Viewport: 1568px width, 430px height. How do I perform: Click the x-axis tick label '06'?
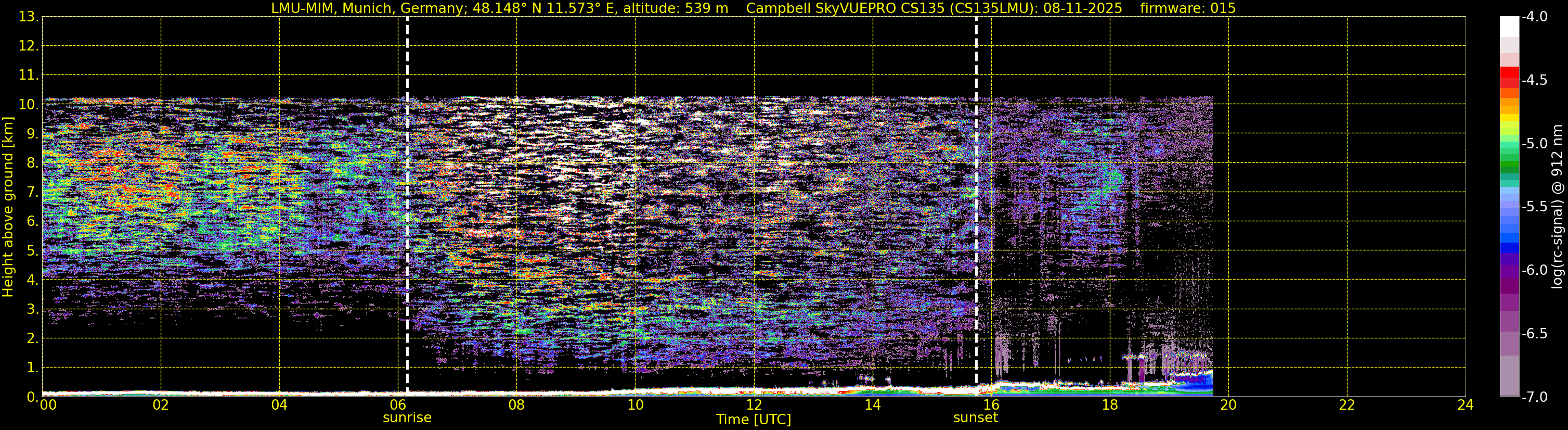coord(398,405)
